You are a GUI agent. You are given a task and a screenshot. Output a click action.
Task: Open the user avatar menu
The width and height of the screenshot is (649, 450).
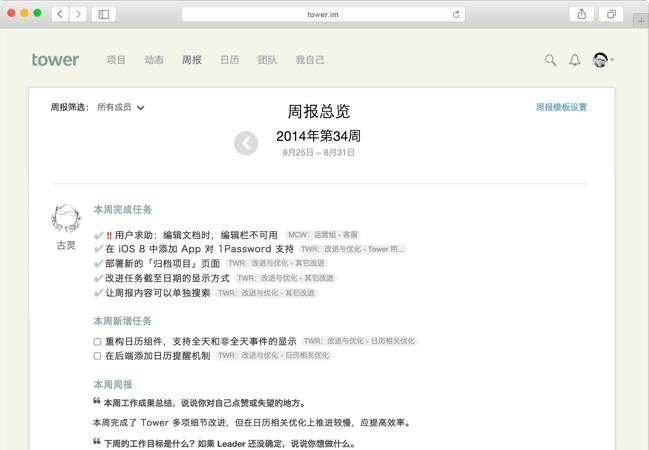point(602,60)
